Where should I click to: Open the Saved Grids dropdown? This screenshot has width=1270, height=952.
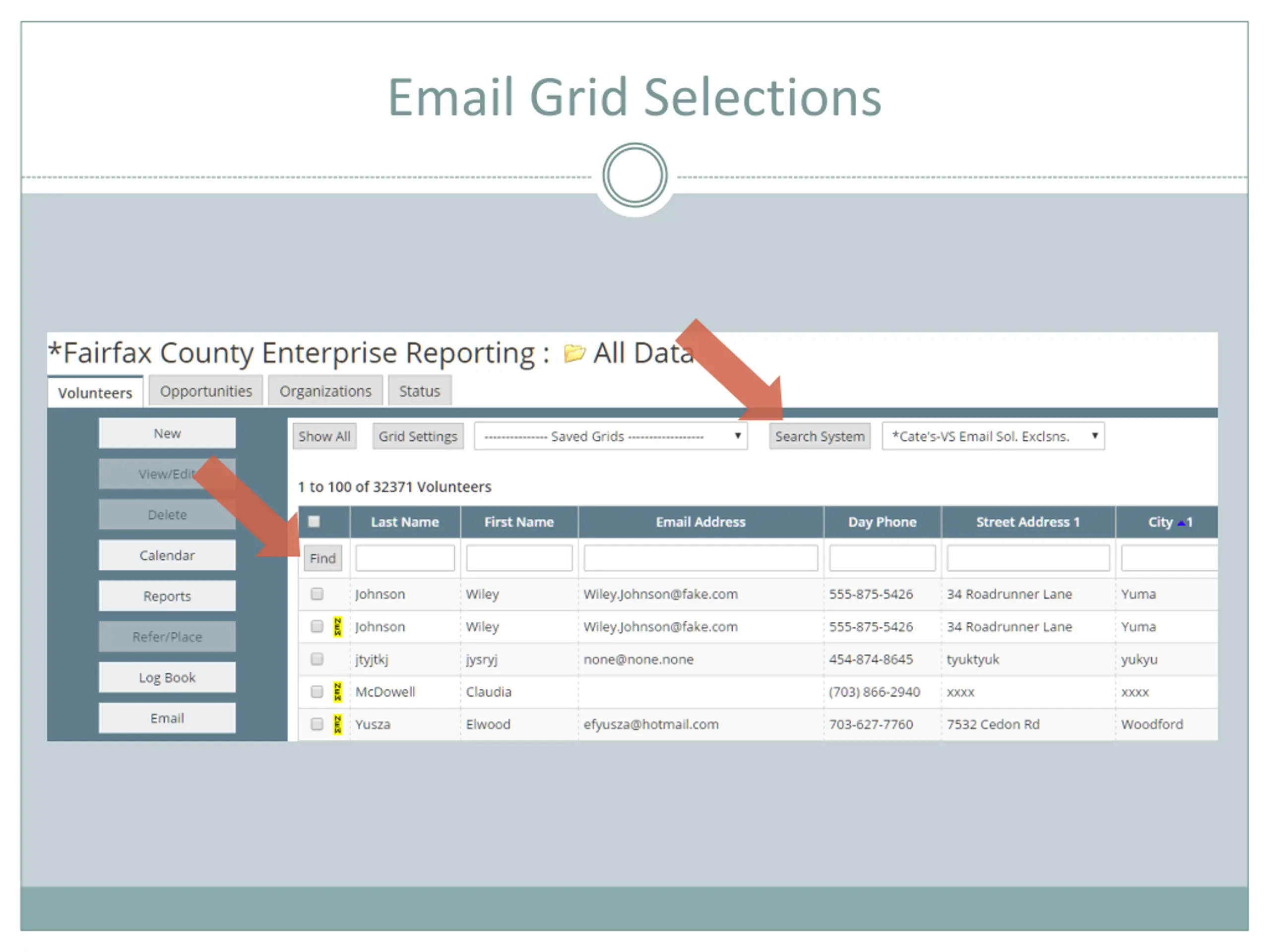(x=611, y=437)
